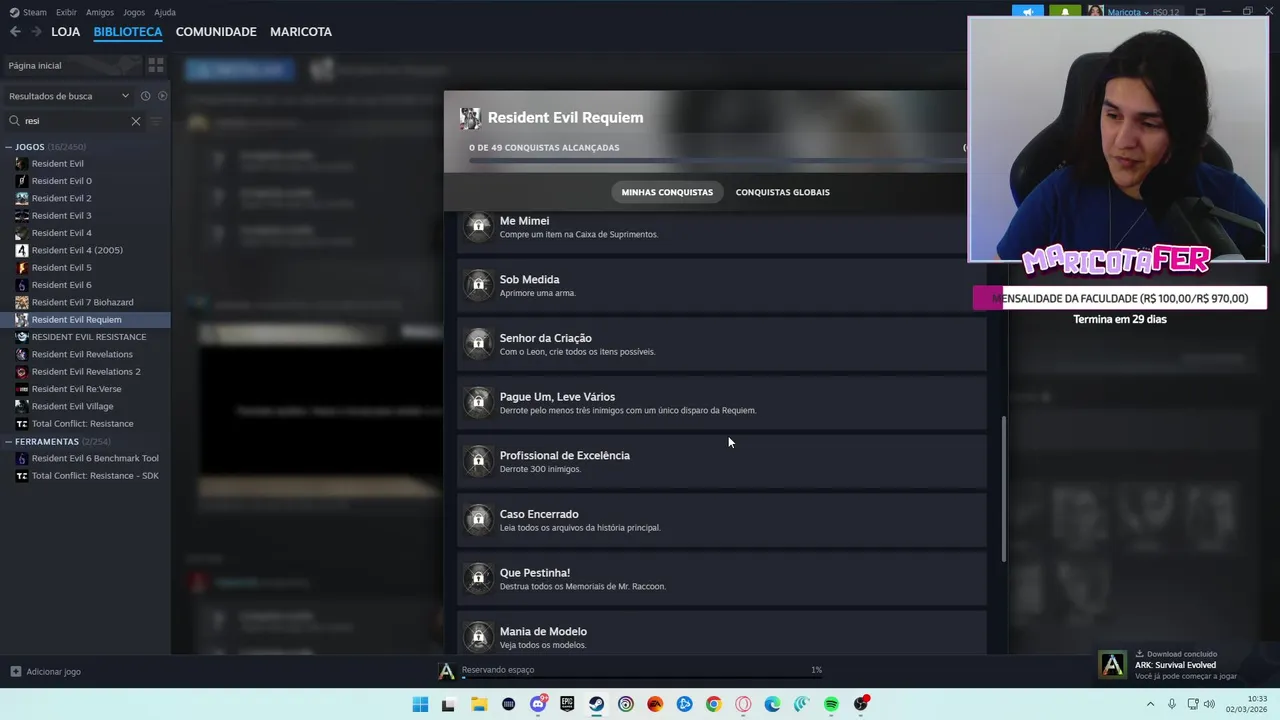Select the MINHAS CONQUISTAS tab
Image resolution: width=1280 pixels, height=720 pixels.
click(x=667, y=192)
